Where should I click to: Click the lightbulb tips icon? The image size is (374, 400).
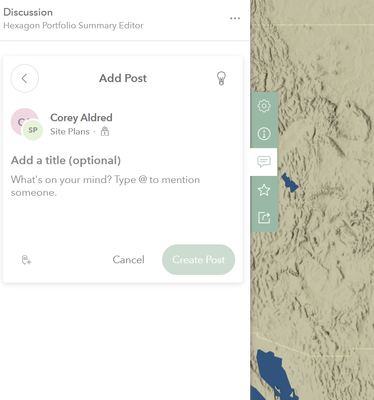tap(221, 78)
